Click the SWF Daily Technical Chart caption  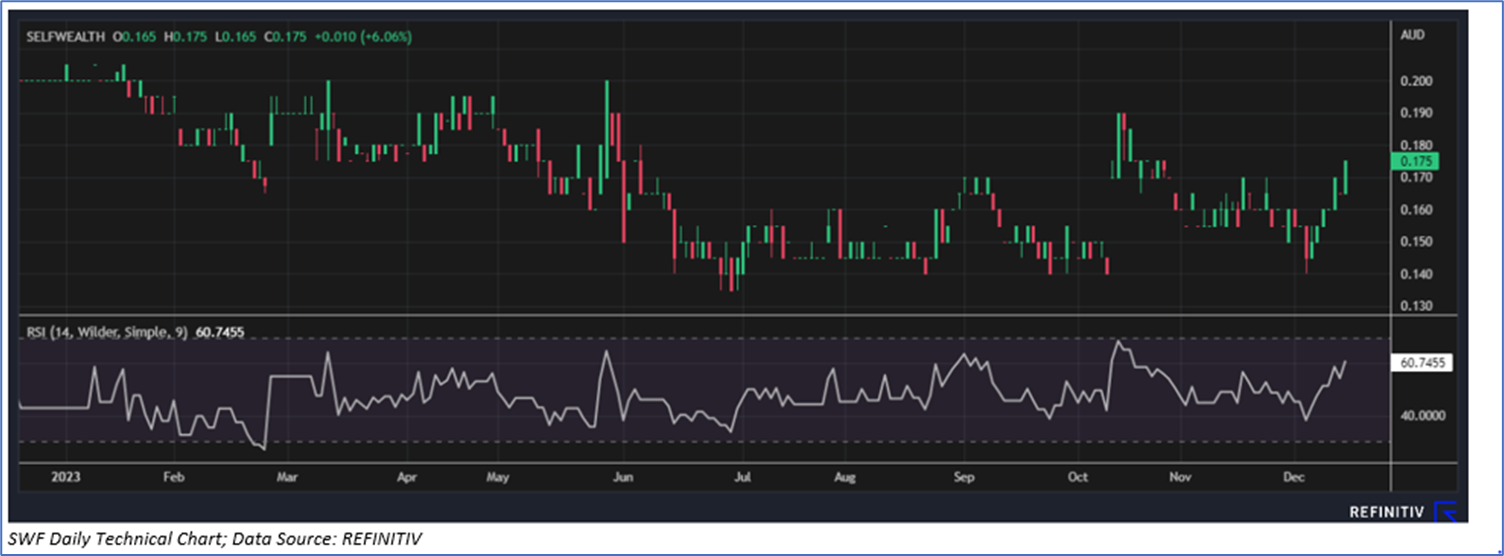pyautogui.click(x=214, y=540)
